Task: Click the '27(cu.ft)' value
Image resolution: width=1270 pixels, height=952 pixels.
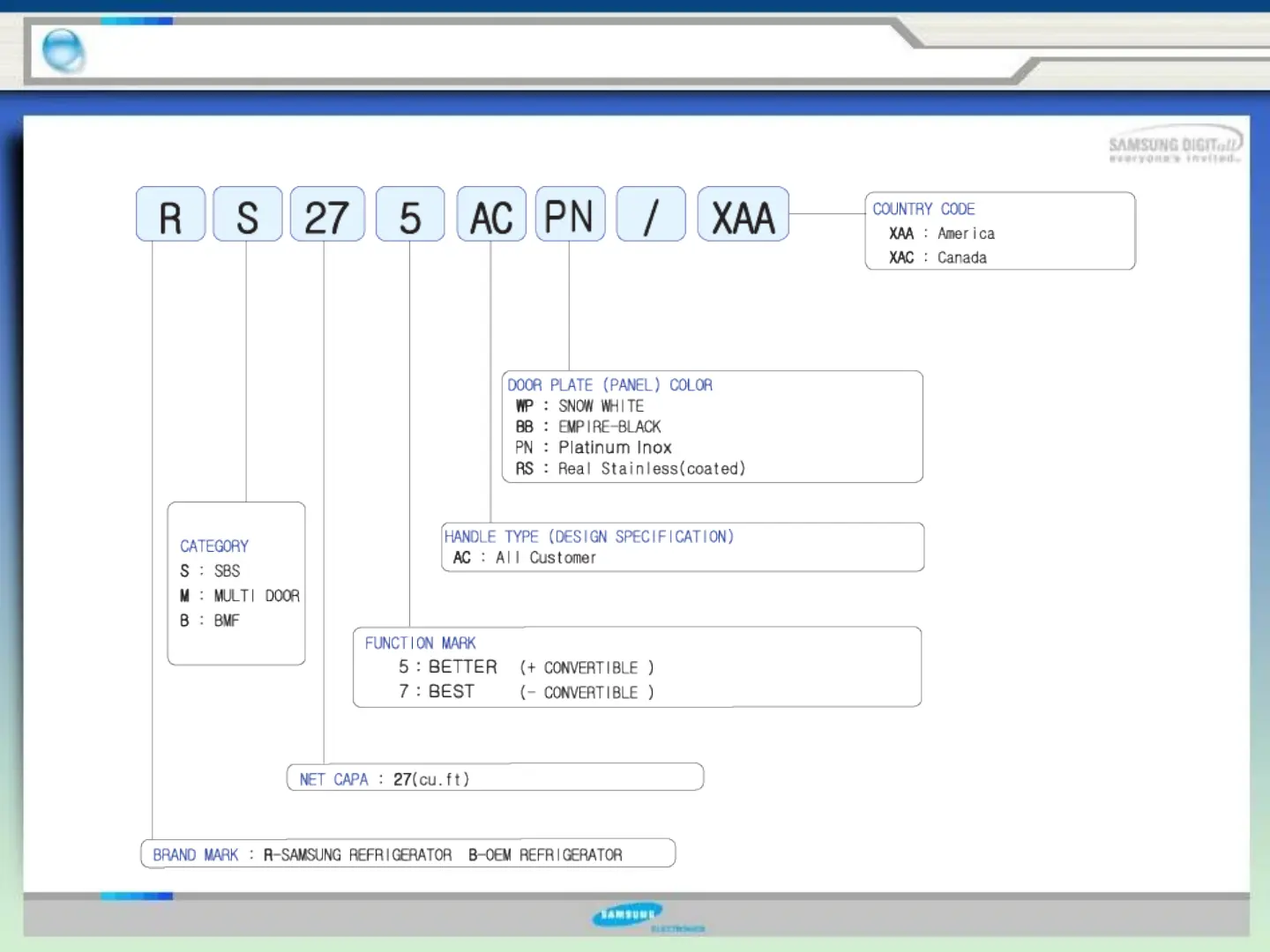Action: 431,780
